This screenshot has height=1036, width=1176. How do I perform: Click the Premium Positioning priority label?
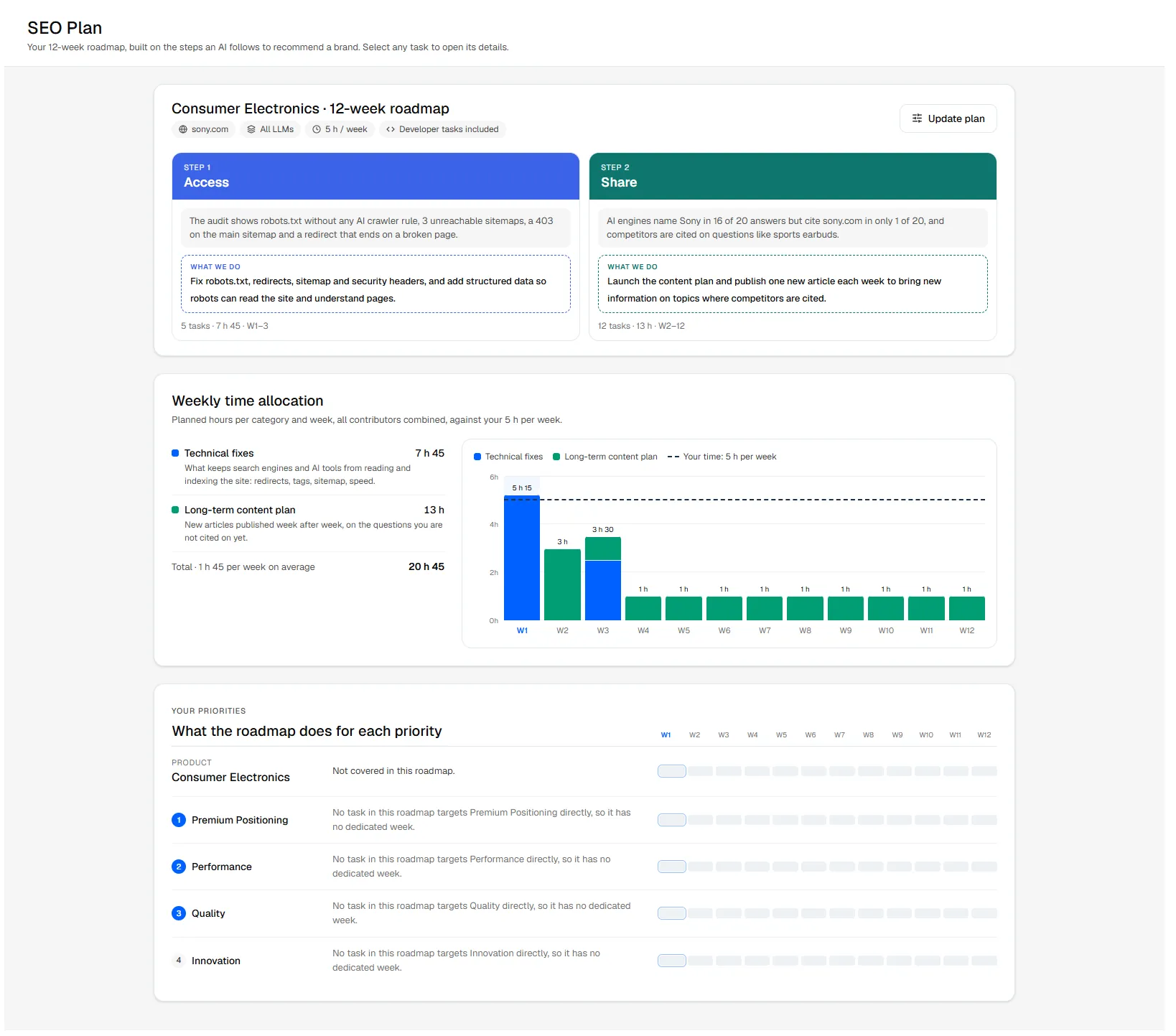tap(240, 820)
